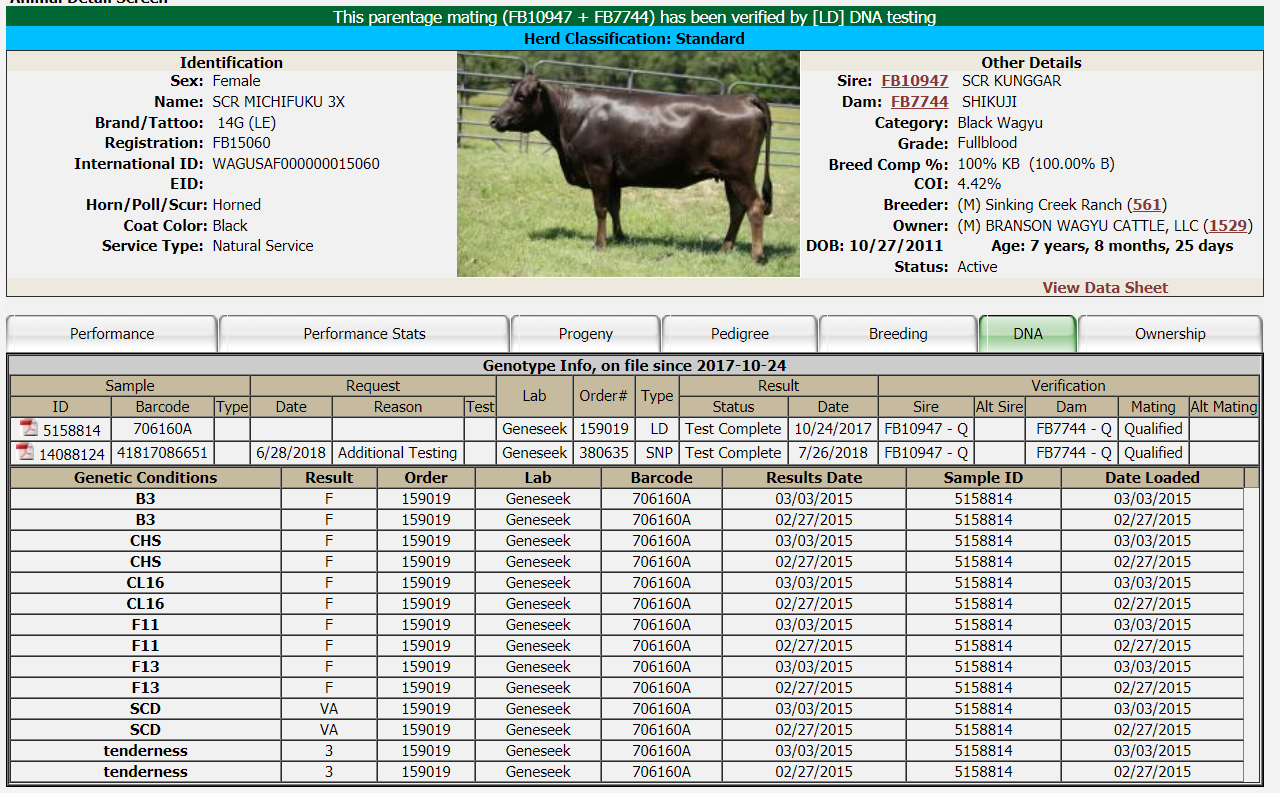Select result date 7/26/2018
The width and height of the screenshot is (1280, 793).
point(833,453)
